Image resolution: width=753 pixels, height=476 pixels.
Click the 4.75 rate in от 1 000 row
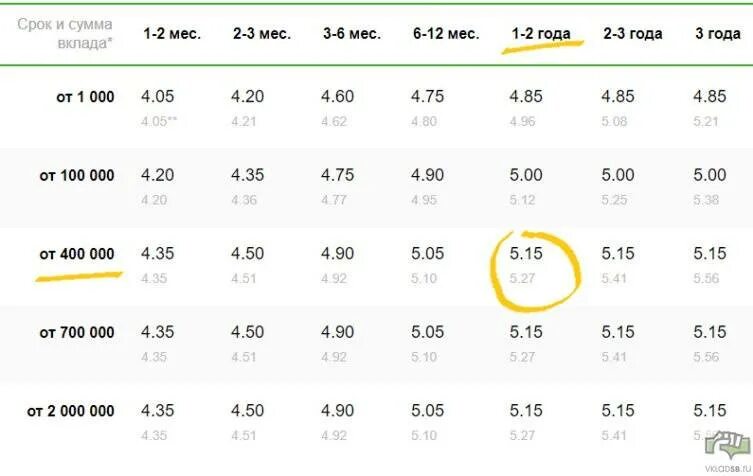[427, 97]
